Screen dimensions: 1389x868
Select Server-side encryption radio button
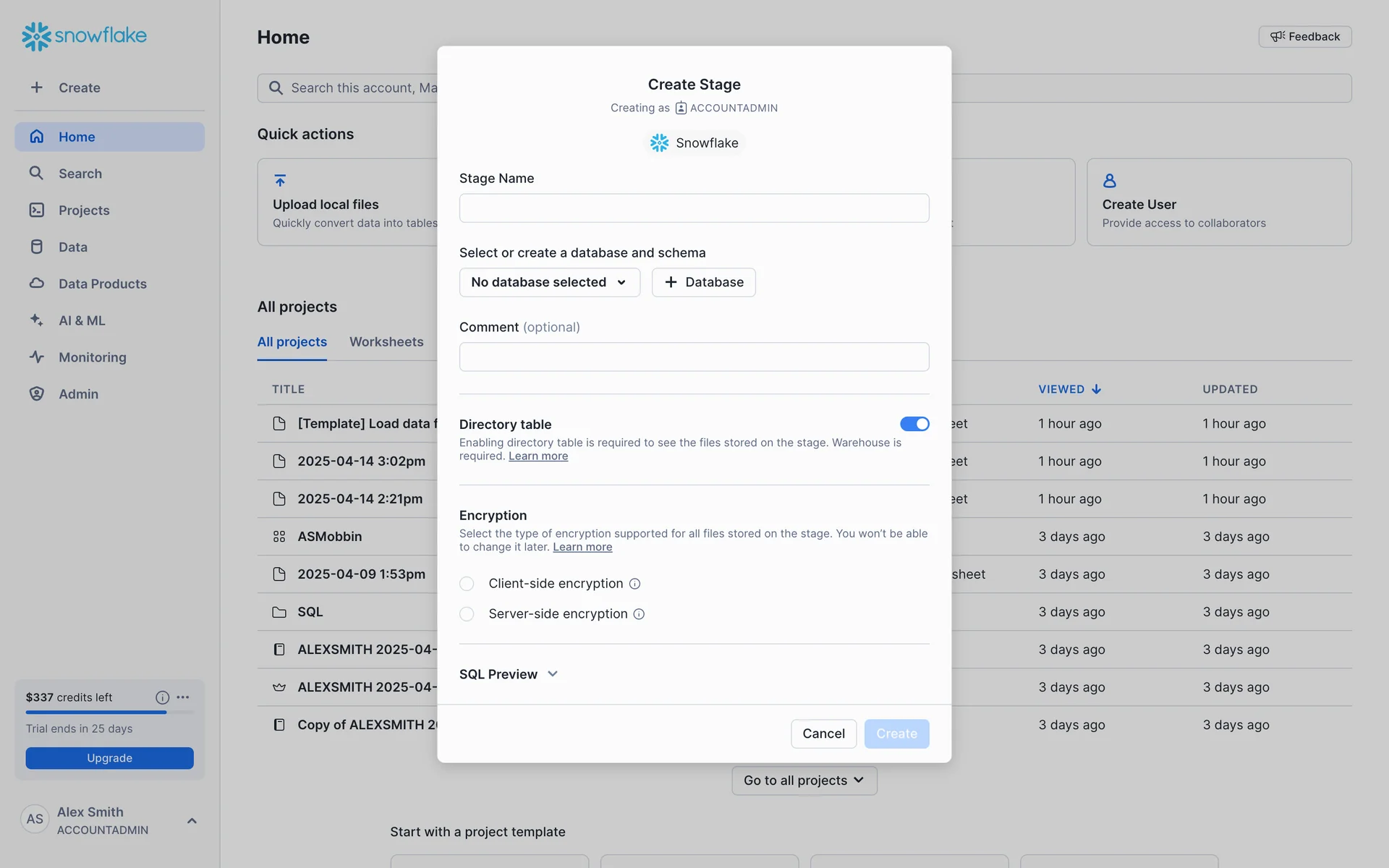tap(467, 614)
